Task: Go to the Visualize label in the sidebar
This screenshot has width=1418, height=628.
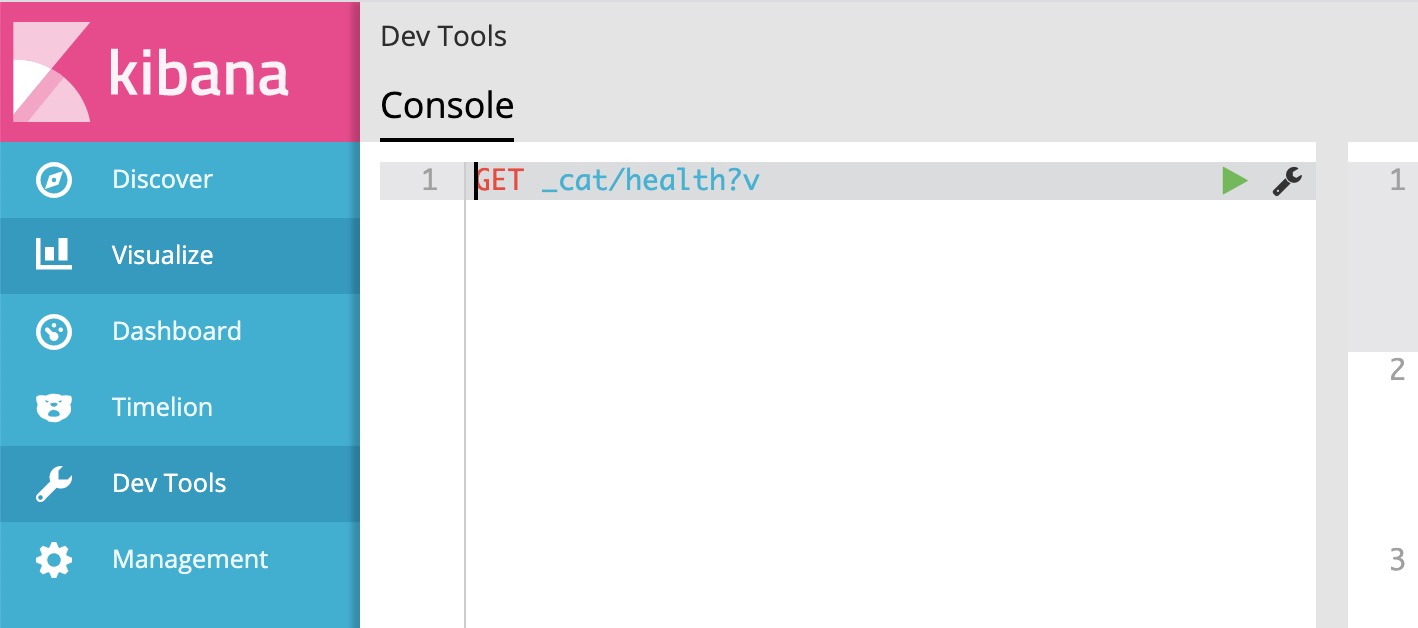Action: tap(162, 255)
